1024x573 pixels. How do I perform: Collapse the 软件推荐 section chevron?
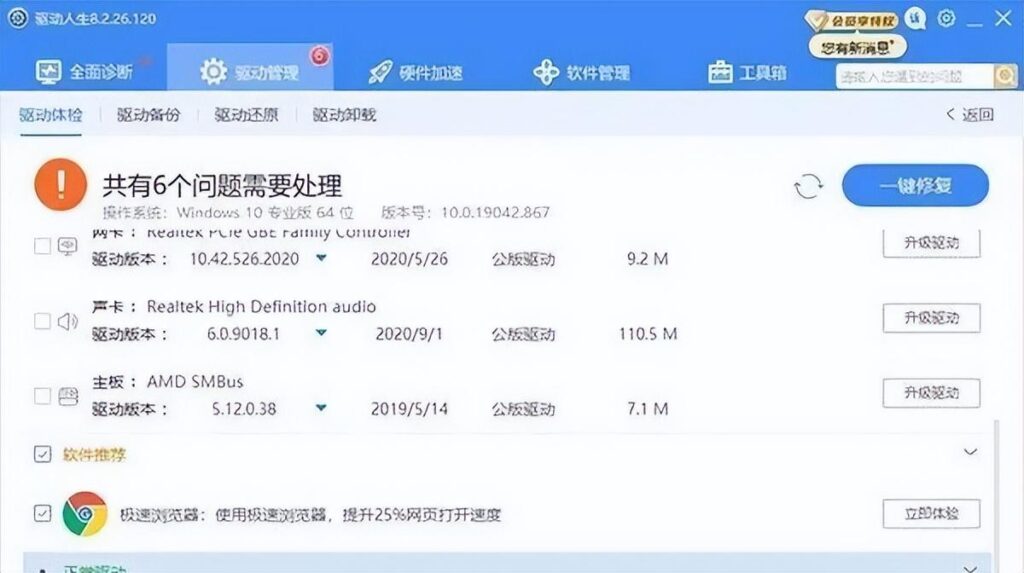970,451
